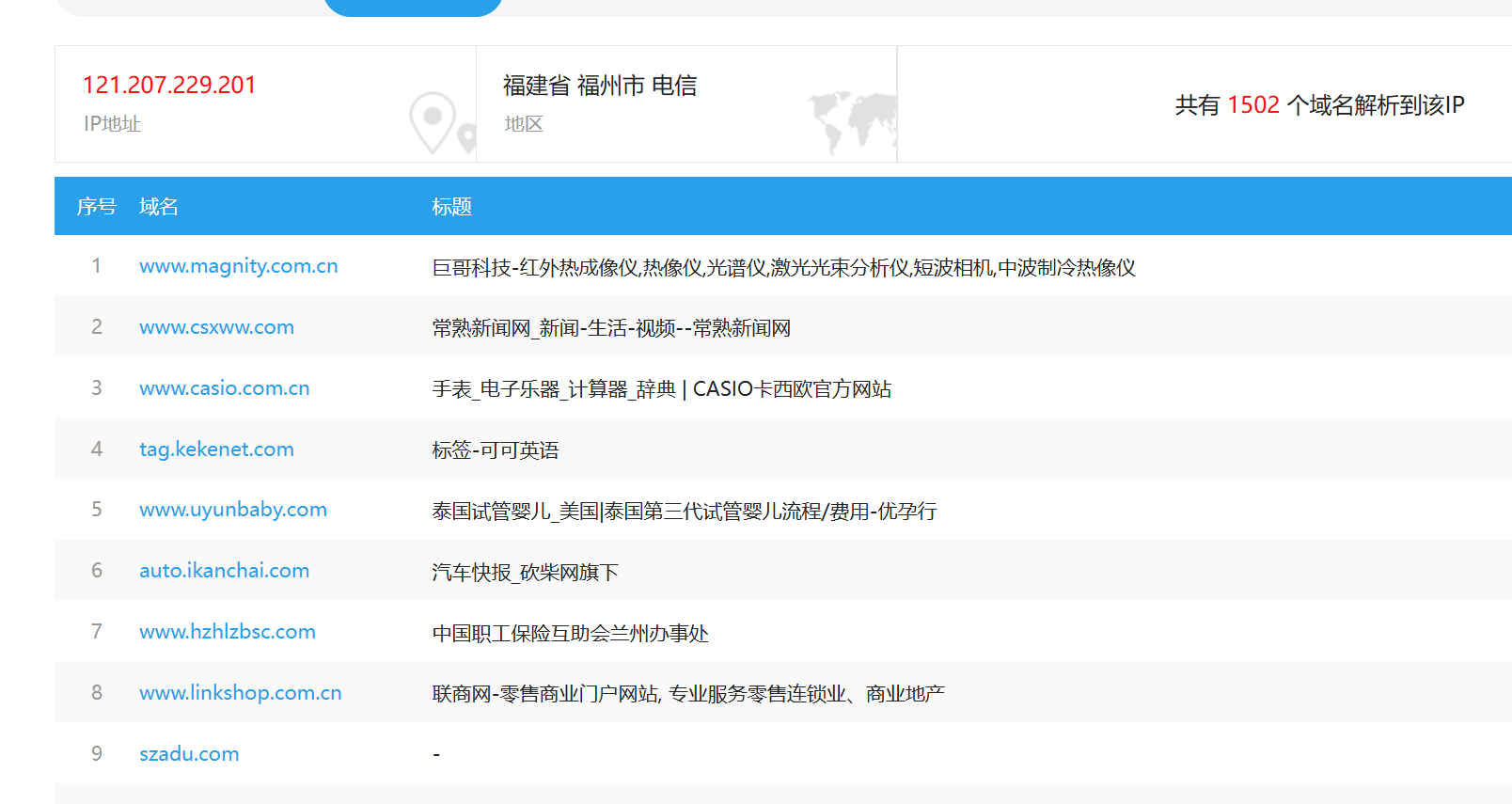Viewport: 1512px width, 804px height.
Task: Click the IP地址 label
Action: click(112, 124)
